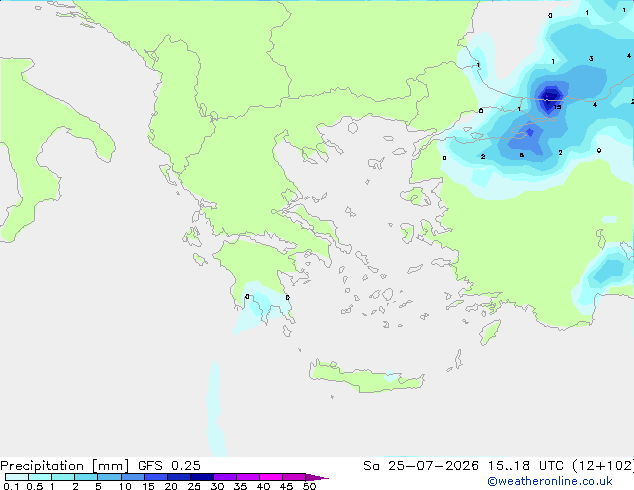This screenshot has height=490, width=634.
Task: Pick the 15–20 mm legend color swatch
Action: pos(156,477)
